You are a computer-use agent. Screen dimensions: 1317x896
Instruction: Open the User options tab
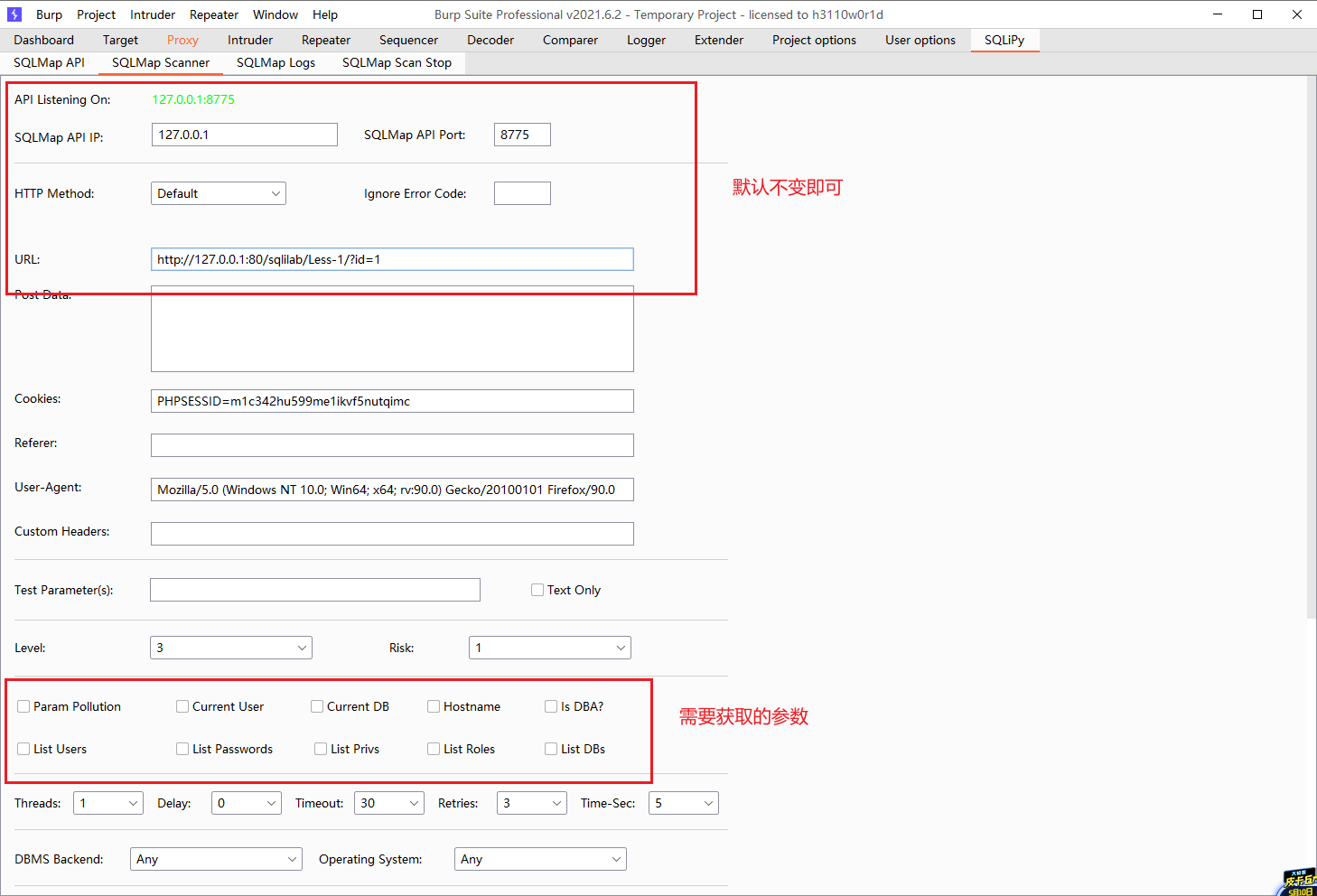click(920, 40)
